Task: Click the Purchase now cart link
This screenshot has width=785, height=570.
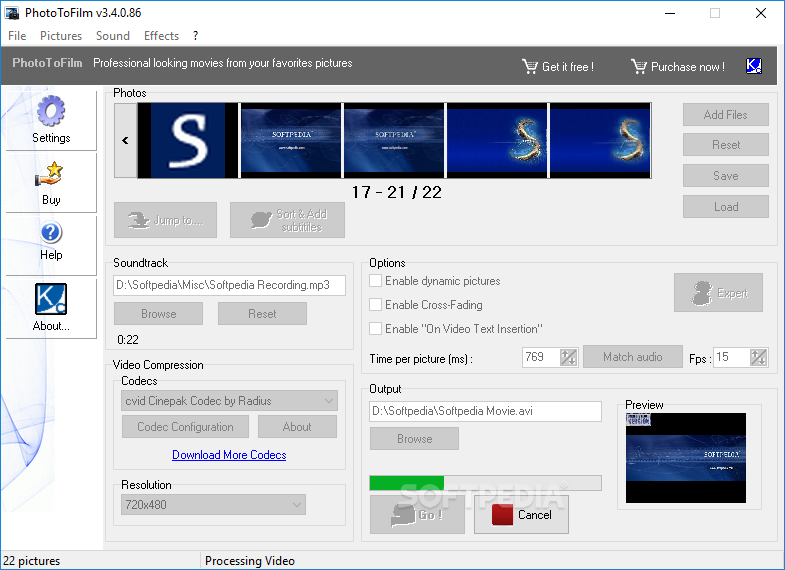Action: [678, 66]
